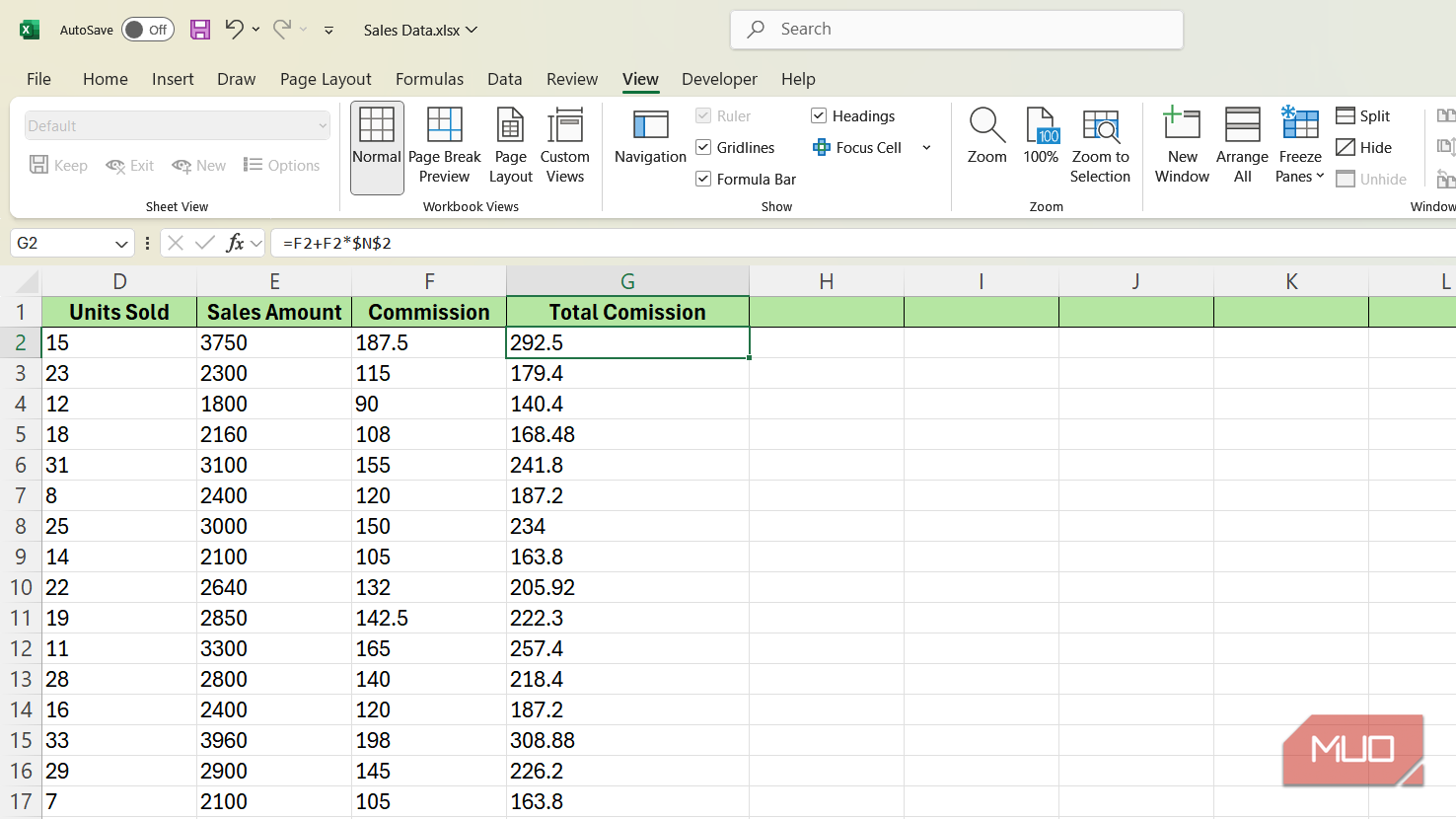Select row 10 header

(x=21, y=587)
